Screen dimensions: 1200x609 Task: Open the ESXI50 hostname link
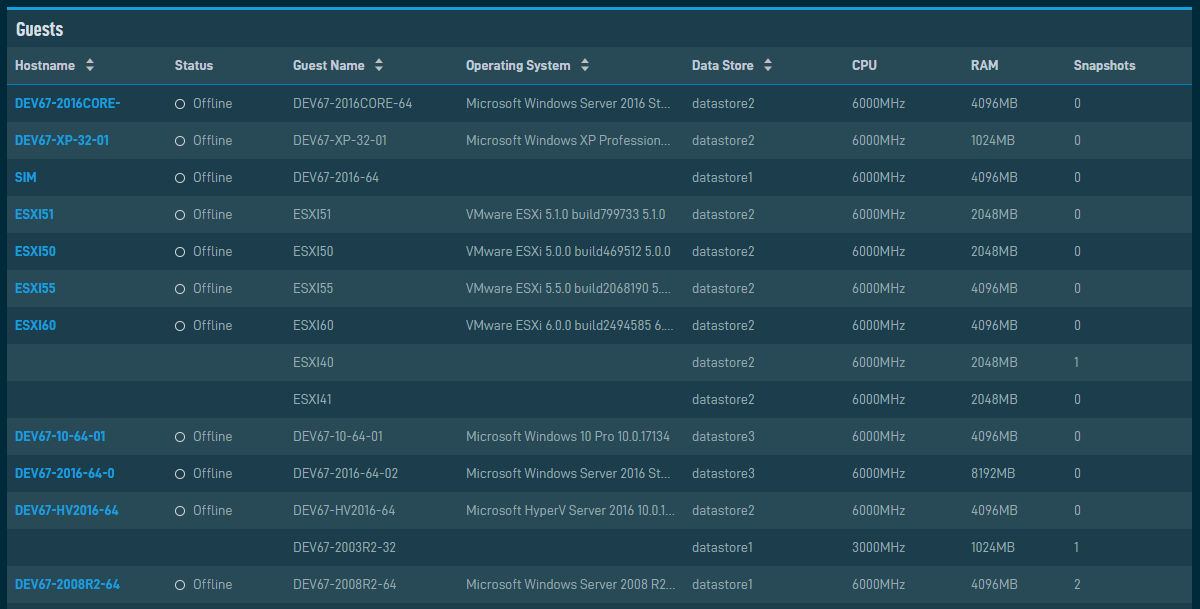[35, 251]
